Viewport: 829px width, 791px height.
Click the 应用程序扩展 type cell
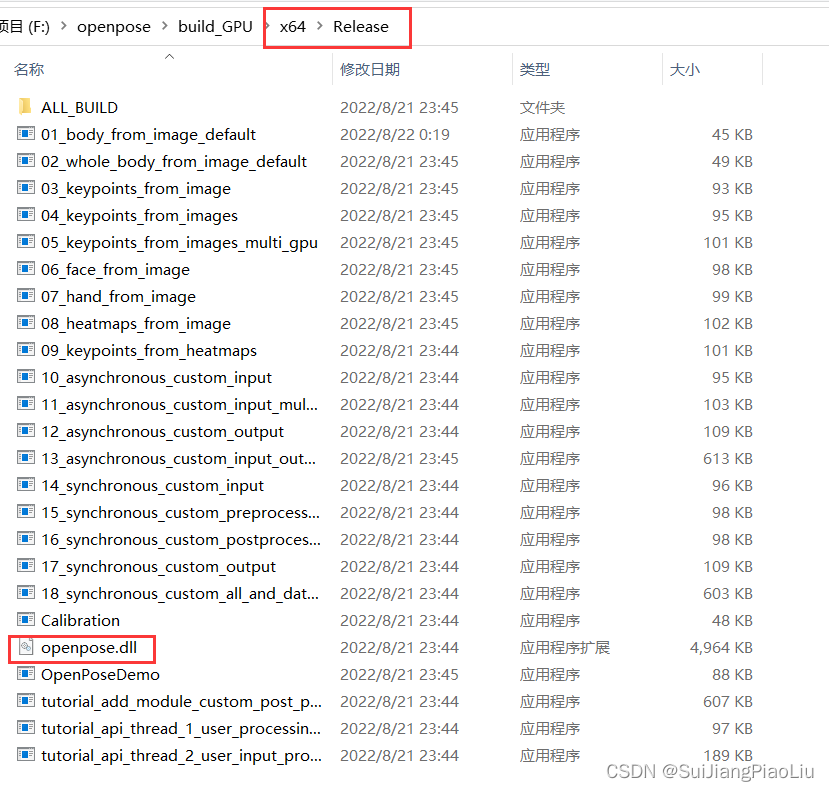tap(565, 648)
